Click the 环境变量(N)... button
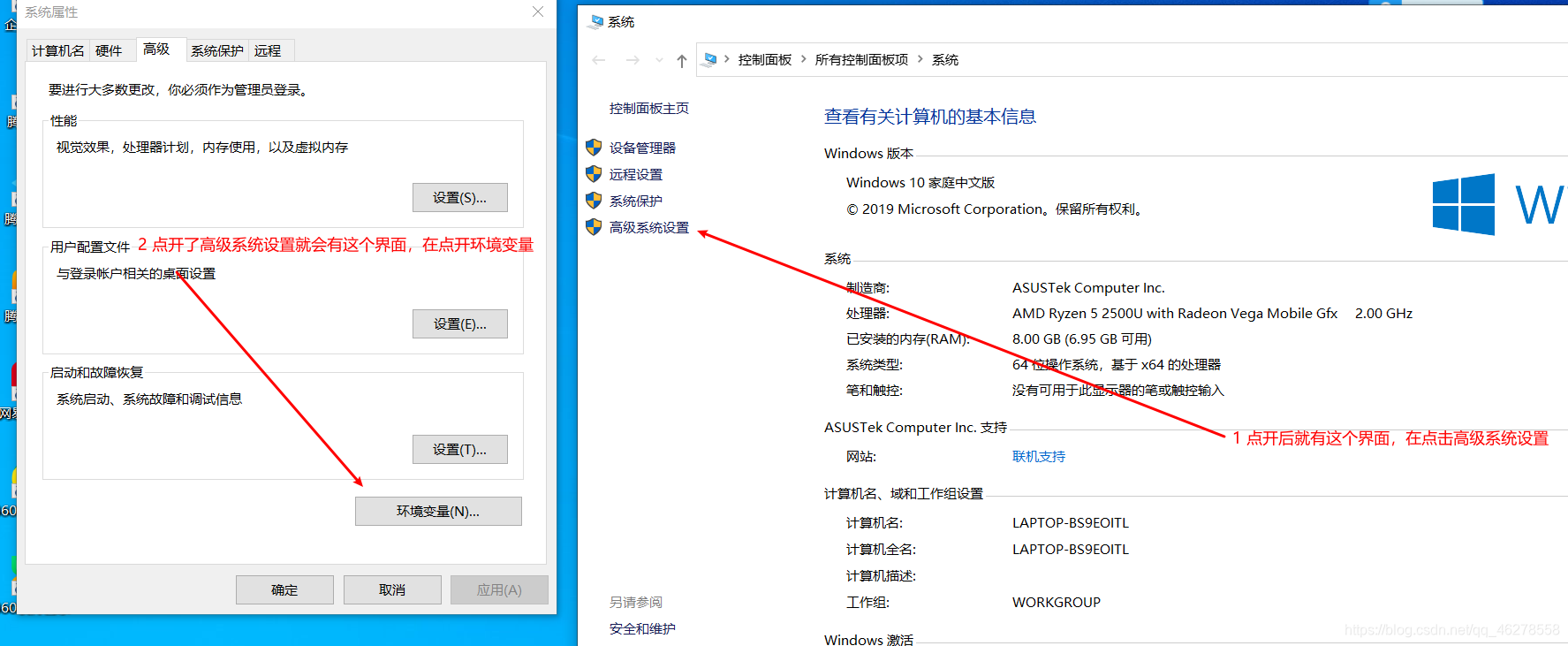1568x646 pixels. pyautogui.click(x=438, y=512)
